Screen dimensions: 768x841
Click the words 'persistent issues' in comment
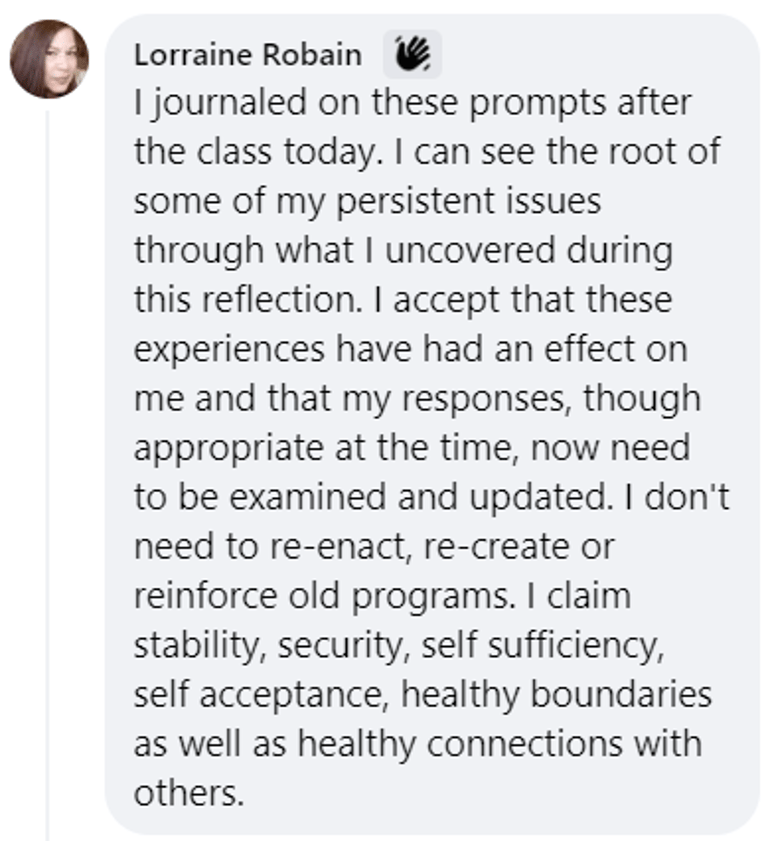469,202
